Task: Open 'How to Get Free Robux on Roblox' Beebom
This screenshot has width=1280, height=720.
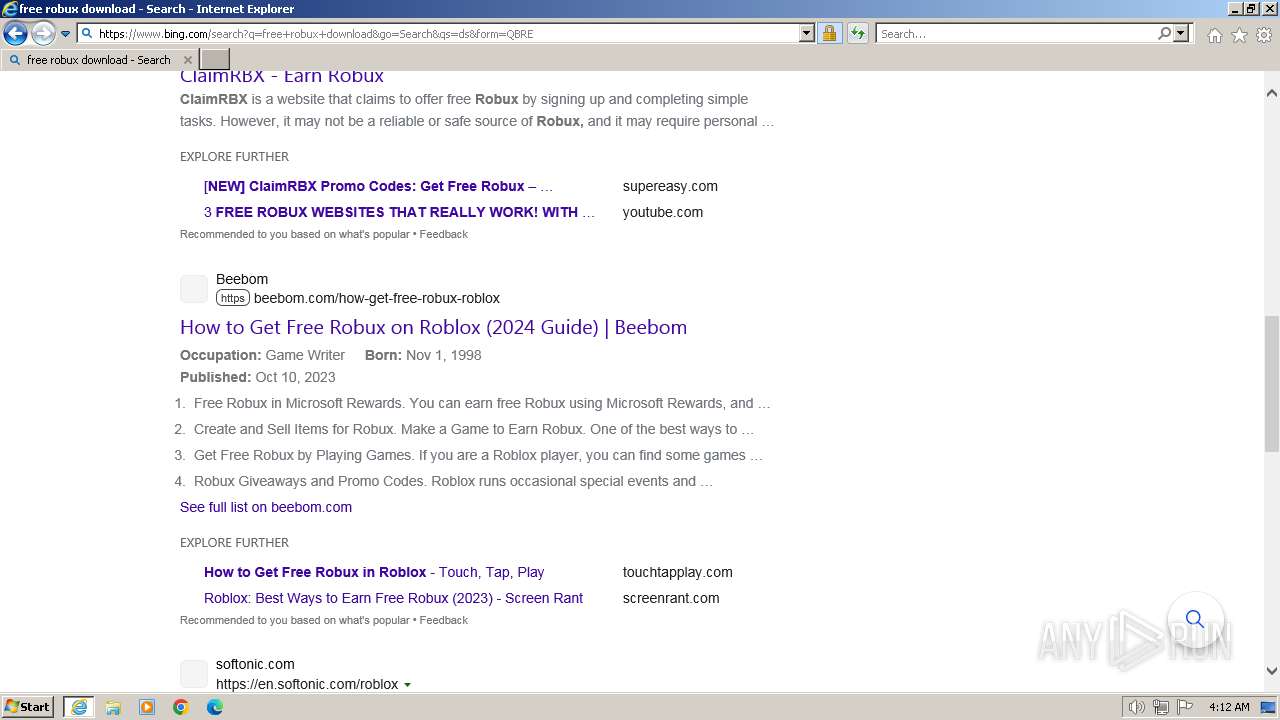Action: tap(433, 327)
